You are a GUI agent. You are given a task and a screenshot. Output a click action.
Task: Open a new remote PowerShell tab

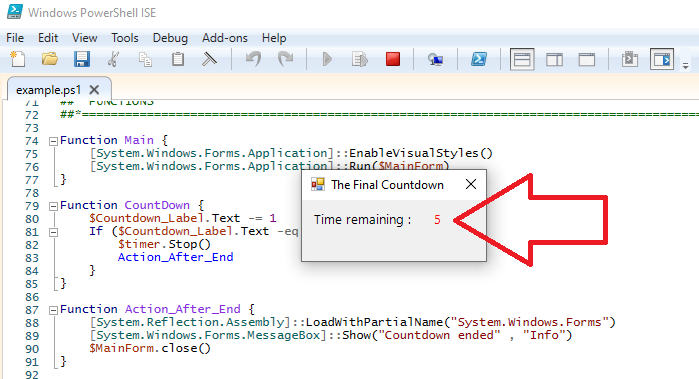point(435,59)
